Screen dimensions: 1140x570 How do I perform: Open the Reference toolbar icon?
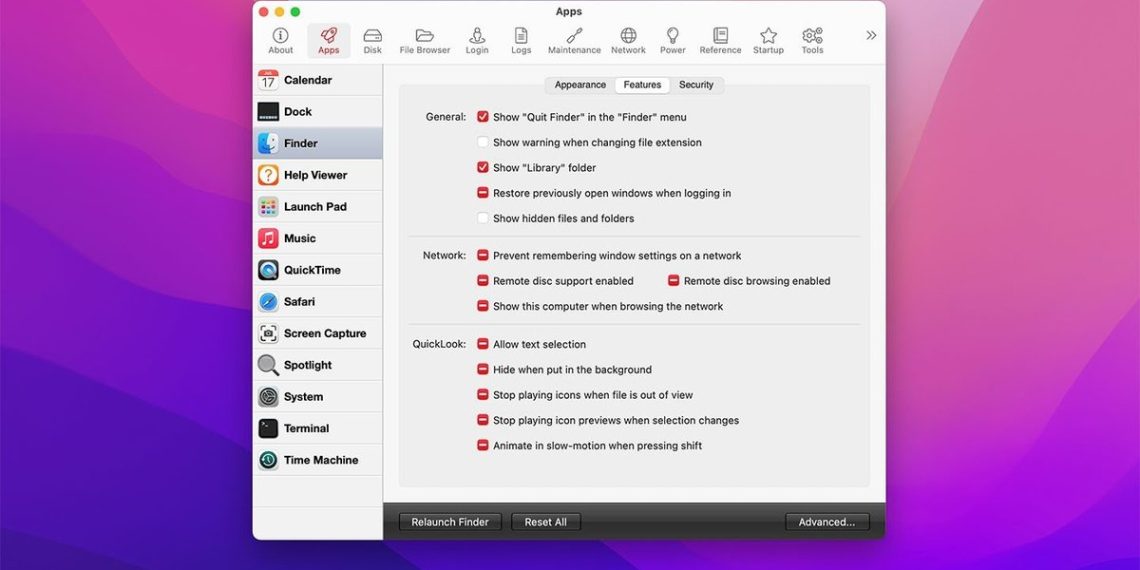click(x=720, y=40)
